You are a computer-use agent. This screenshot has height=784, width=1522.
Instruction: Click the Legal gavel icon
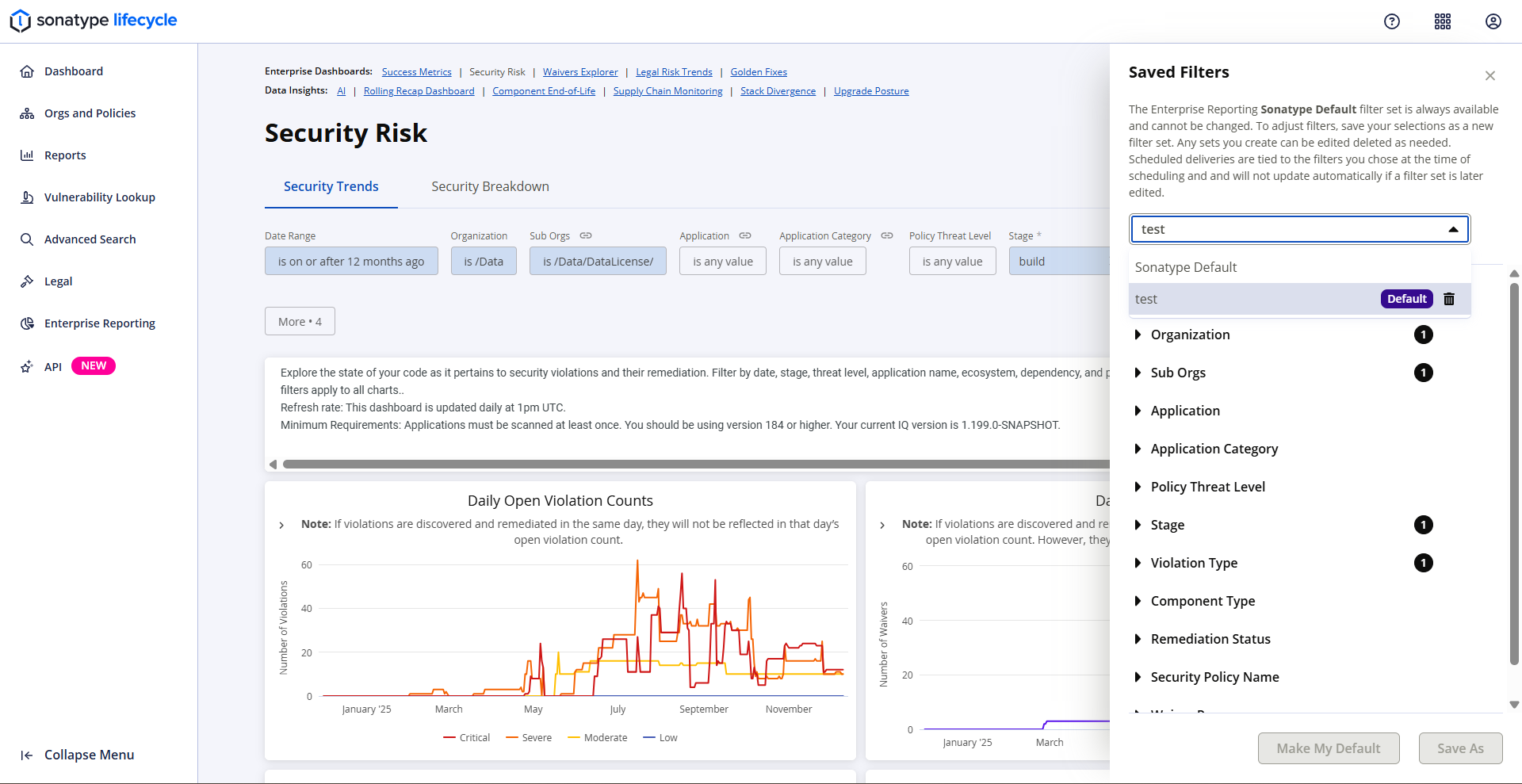27,281
